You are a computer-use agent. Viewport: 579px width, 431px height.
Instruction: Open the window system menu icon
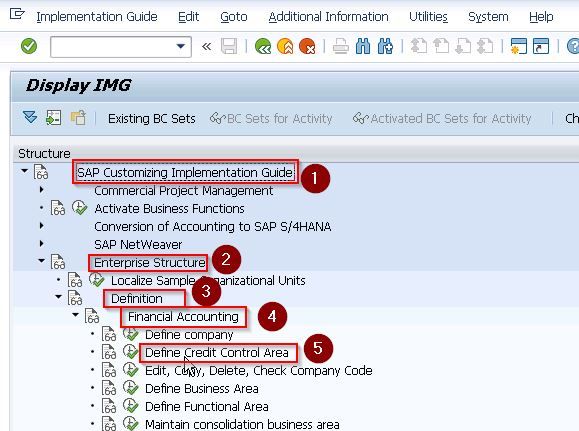point(17,14)
